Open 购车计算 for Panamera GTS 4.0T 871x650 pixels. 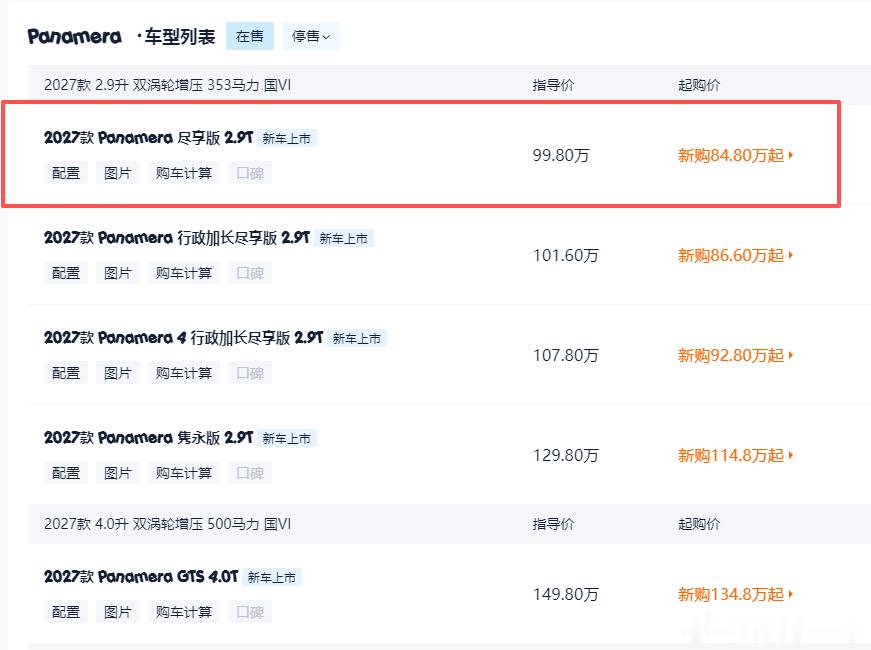tap(184, 612)
